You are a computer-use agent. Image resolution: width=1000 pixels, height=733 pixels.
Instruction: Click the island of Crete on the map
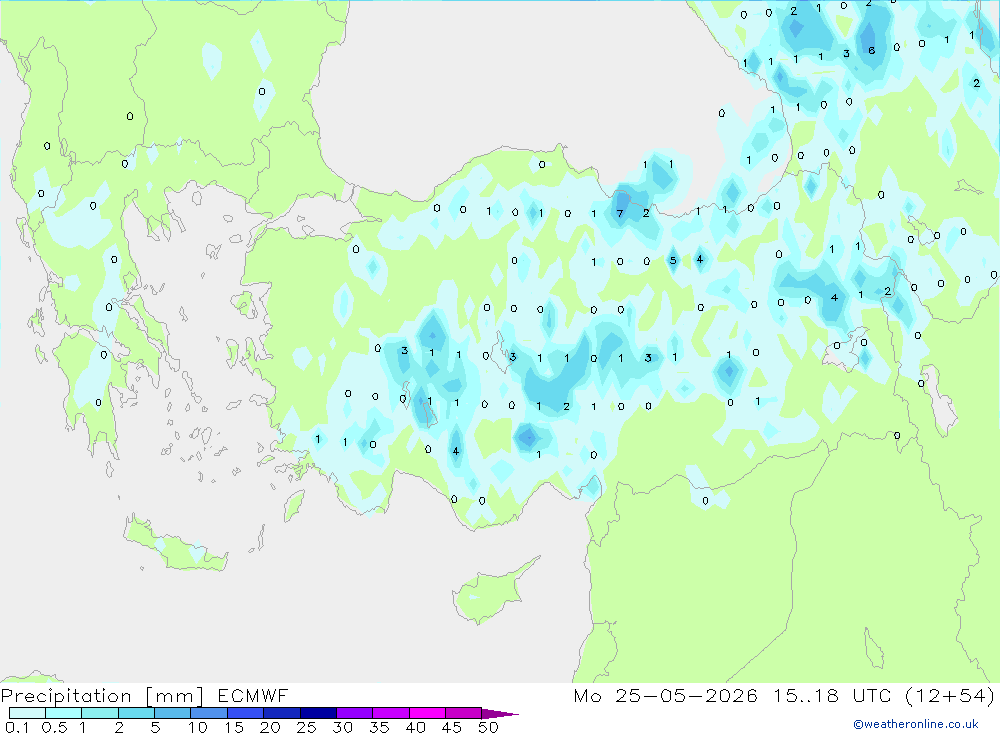(x=174, y=546)
